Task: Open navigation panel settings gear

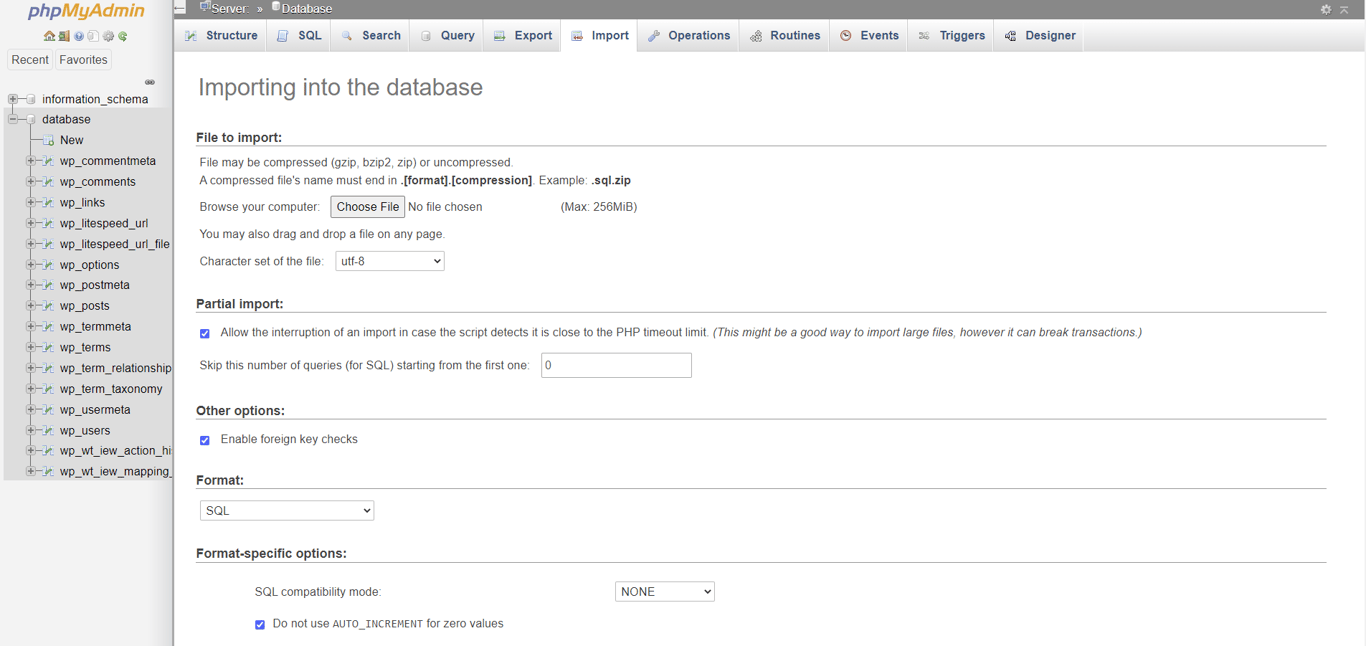Action: point(107,35)
